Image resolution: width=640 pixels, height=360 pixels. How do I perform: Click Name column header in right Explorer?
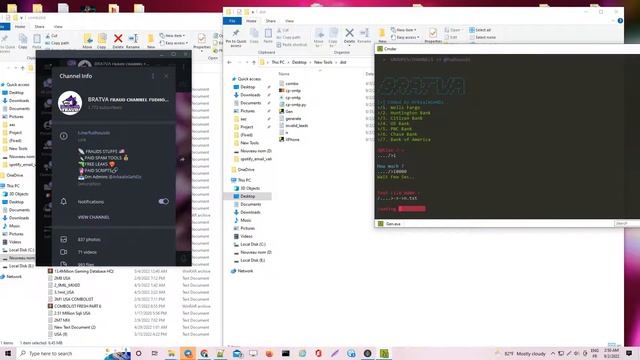284,74
